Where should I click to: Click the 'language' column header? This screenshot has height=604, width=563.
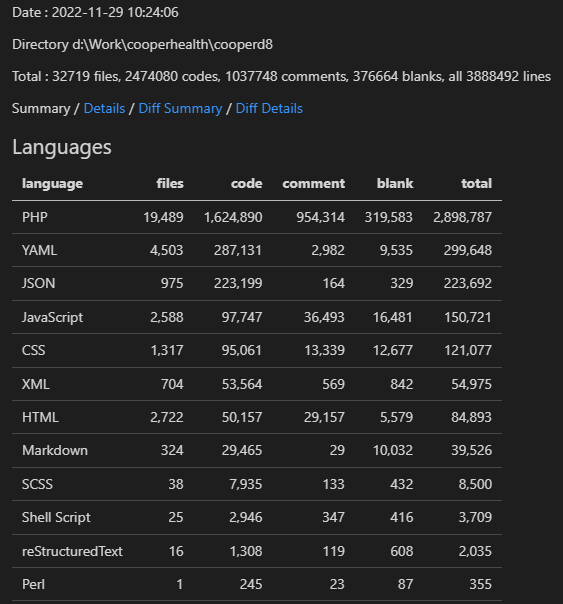[52, 184]
